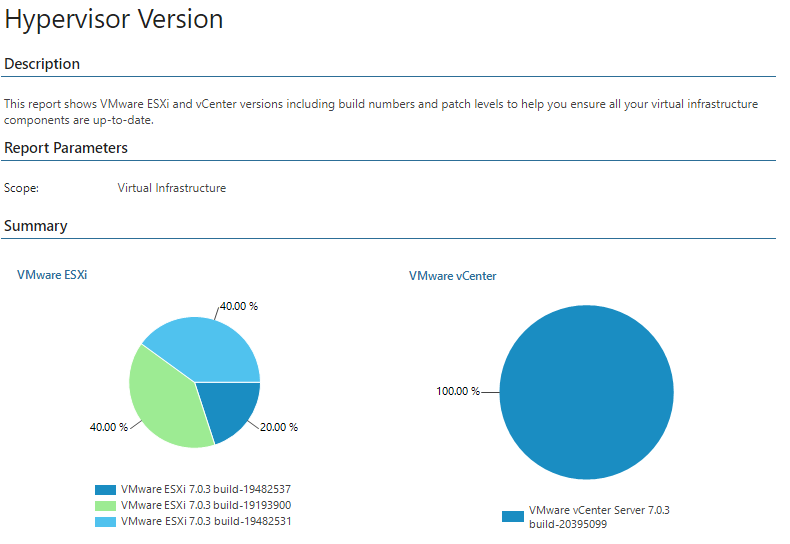Click the Hypervisor Version report title
Viewport: 790px width, 544px height.
coord(114,20)
